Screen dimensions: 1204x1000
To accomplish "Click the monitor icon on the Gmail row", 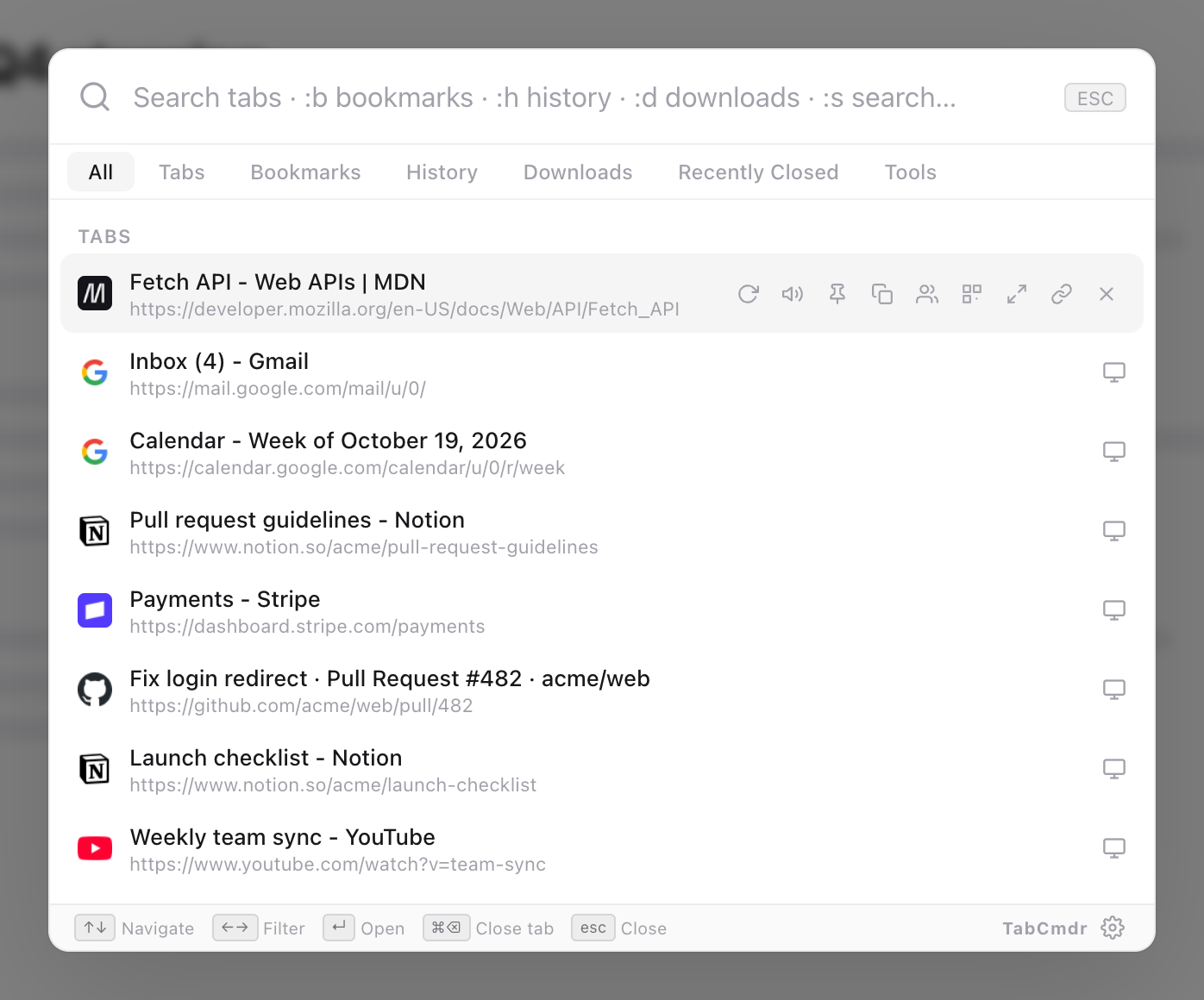I will 1114,372.
